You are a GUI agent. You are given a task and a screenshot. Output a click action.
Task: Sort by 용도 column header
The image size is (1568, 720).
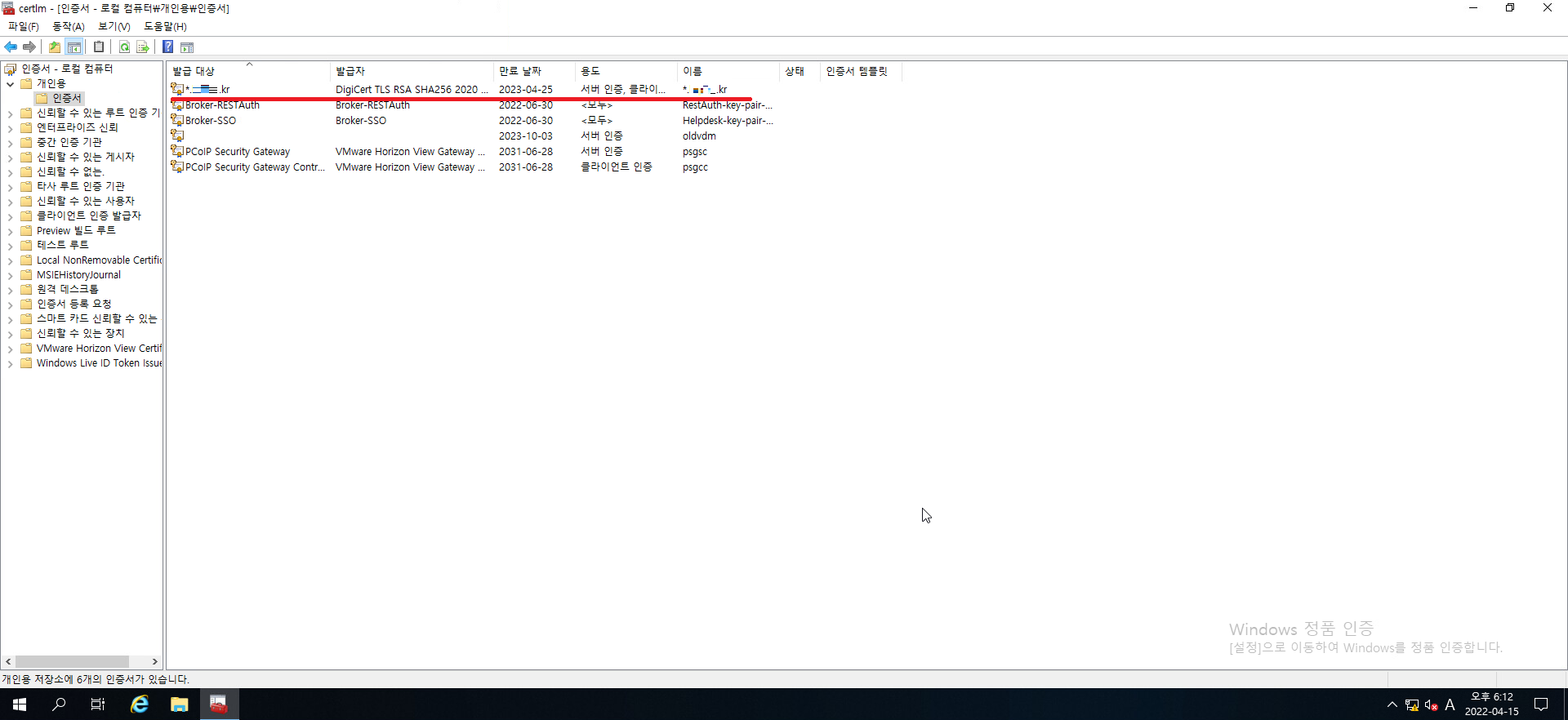[x=626, y=71]
